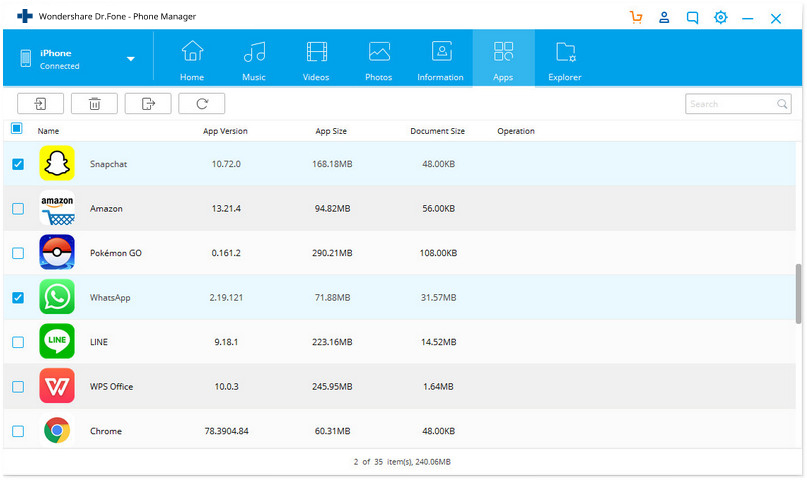
Task: Click the 245.95MB app size cell
Action: point(332,386)
